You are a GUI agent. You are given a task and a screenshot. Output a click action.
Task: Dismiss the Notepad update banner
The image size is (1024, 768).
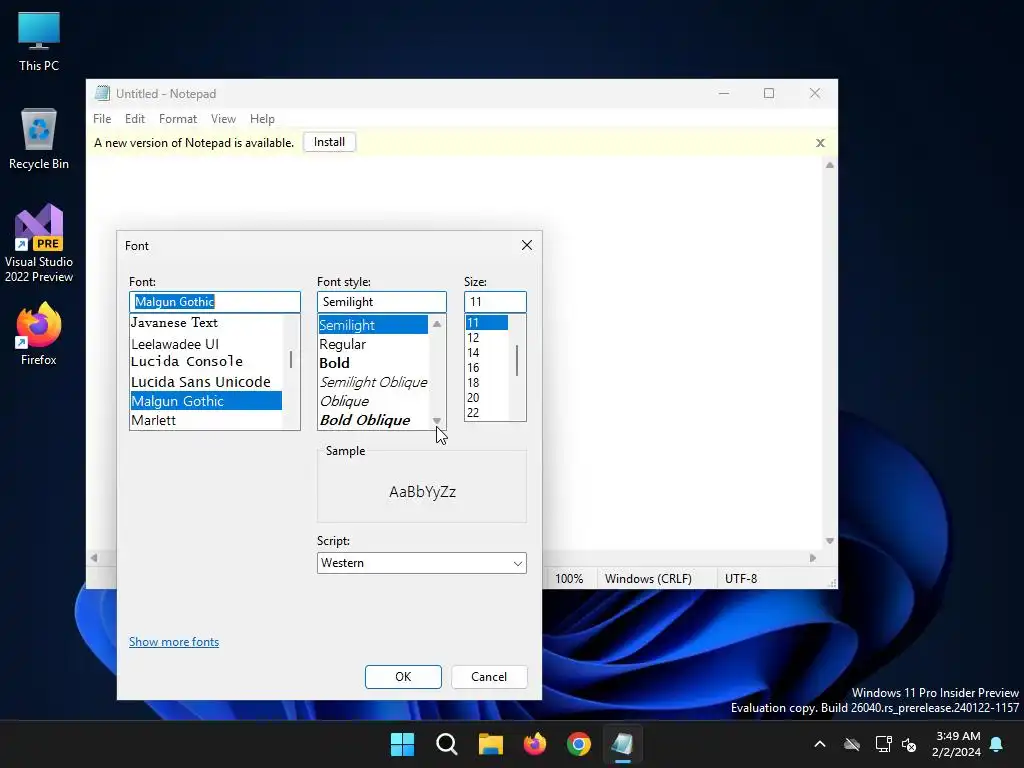(x=820, y=143)
